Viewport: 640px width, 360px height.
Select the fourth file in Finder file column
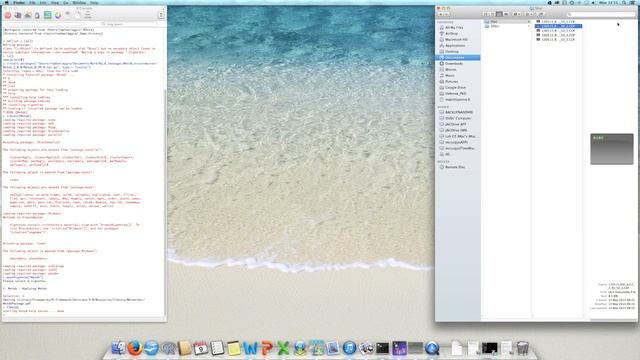click(x=558, y=35)
